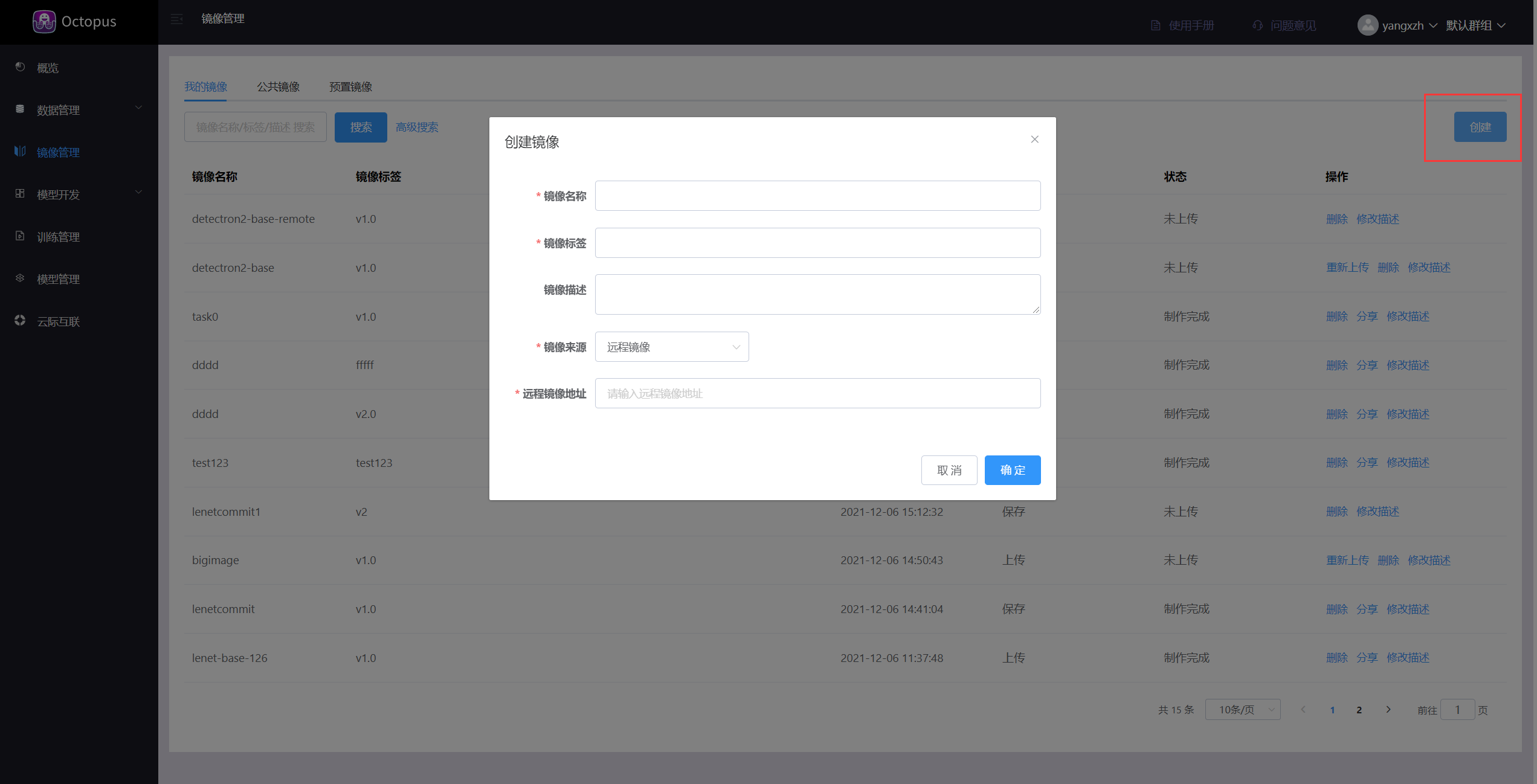Click 删除 for dddd fffff row
This screenshot has height=784, width=1537.
click(1337, 365)
